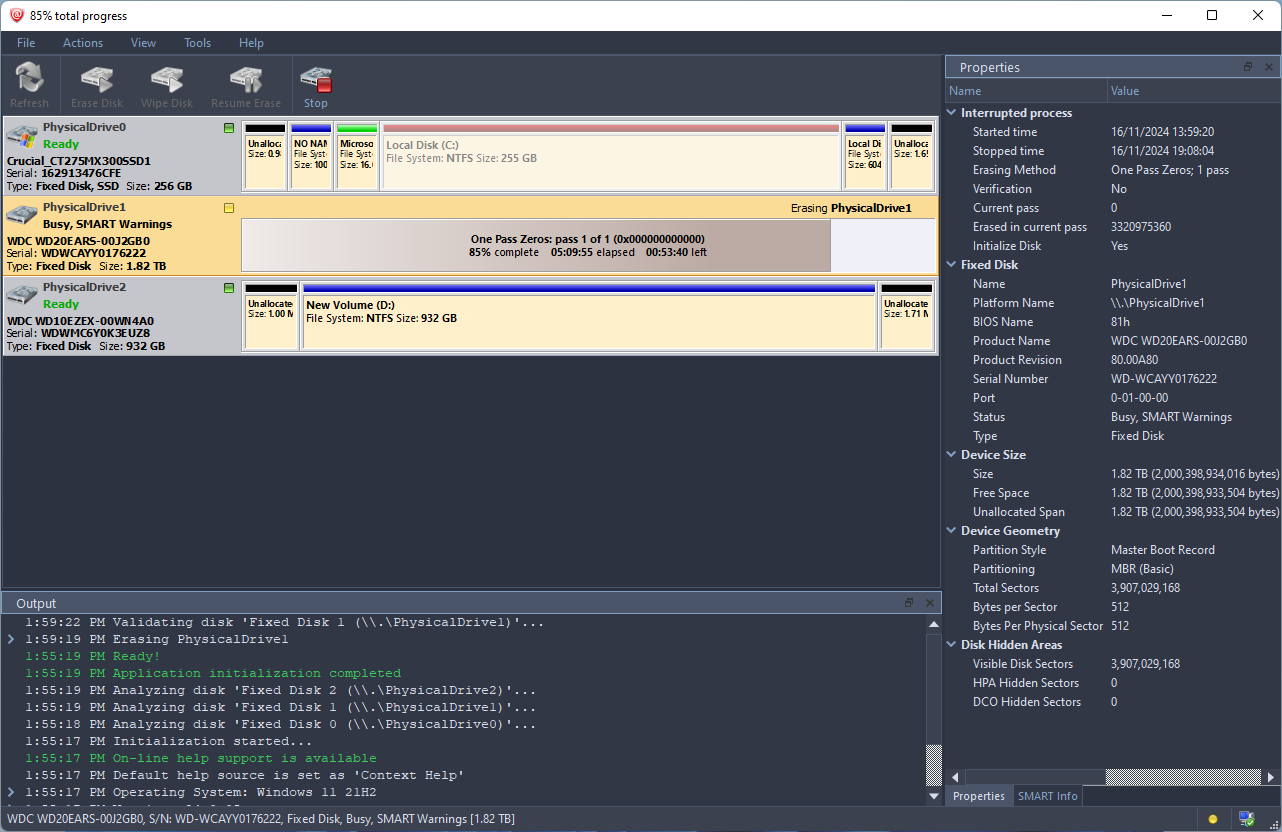Click the Wipe Disk toolbar icon

[x=167, y=83]
